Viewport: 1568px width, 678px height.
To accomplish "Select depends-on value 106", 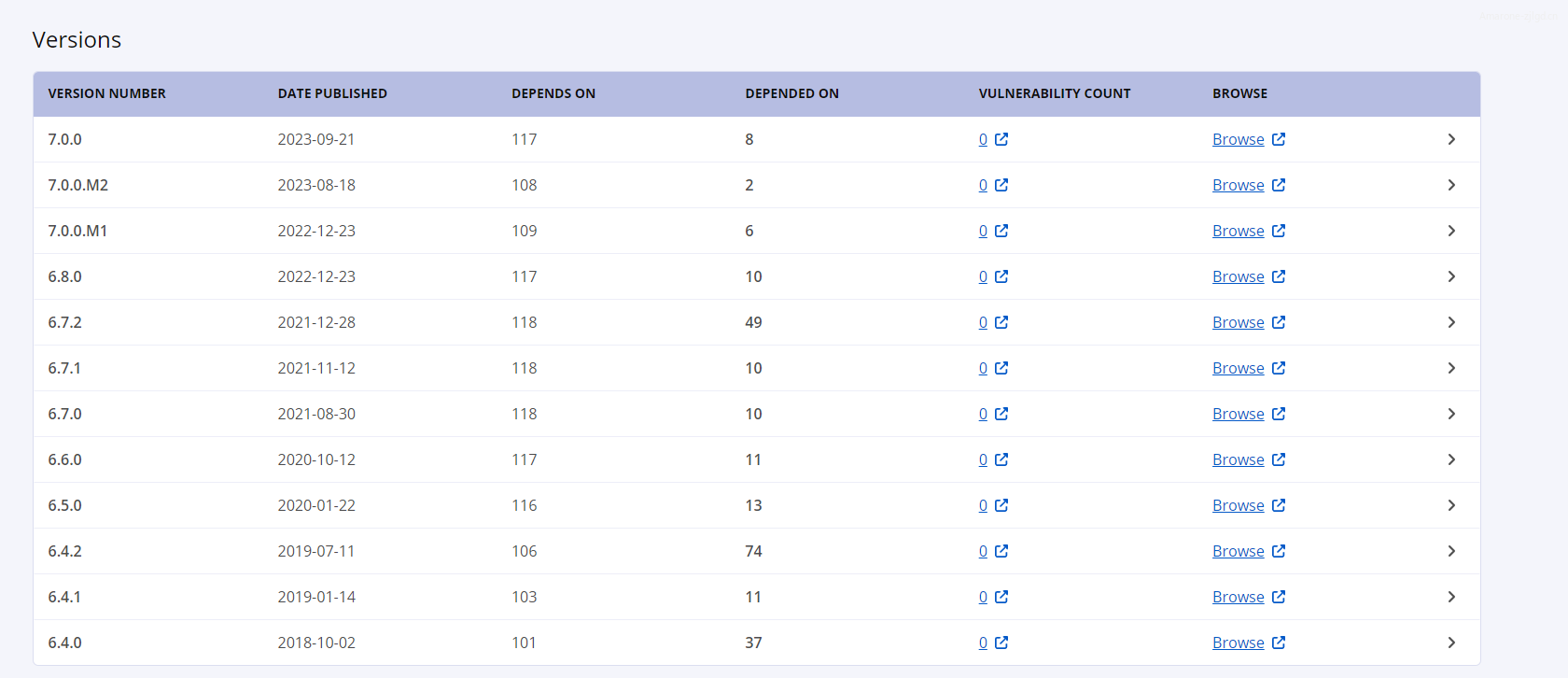I will pos(525,551).
